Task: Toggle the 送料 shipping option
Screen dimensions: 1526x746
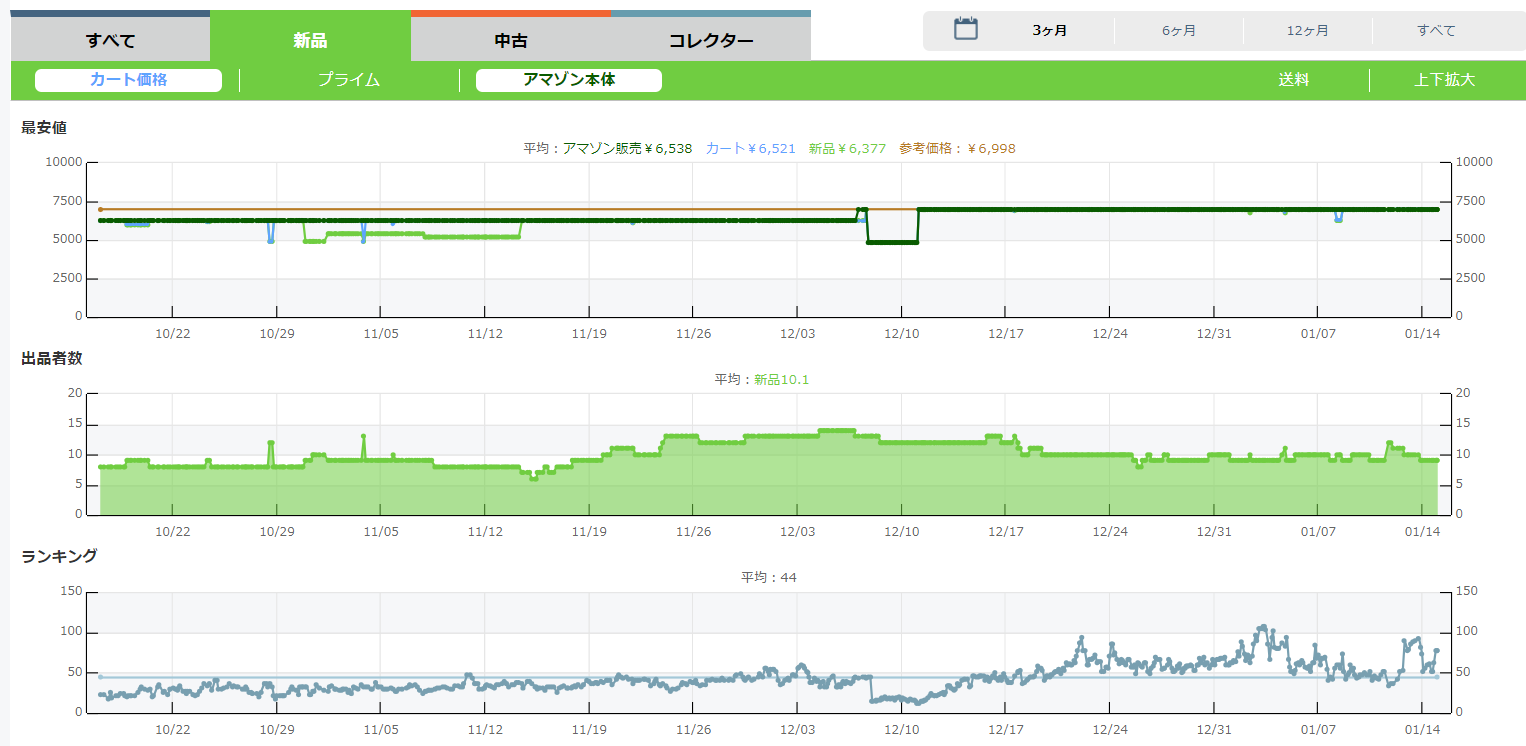Action: pos(1293,80)
